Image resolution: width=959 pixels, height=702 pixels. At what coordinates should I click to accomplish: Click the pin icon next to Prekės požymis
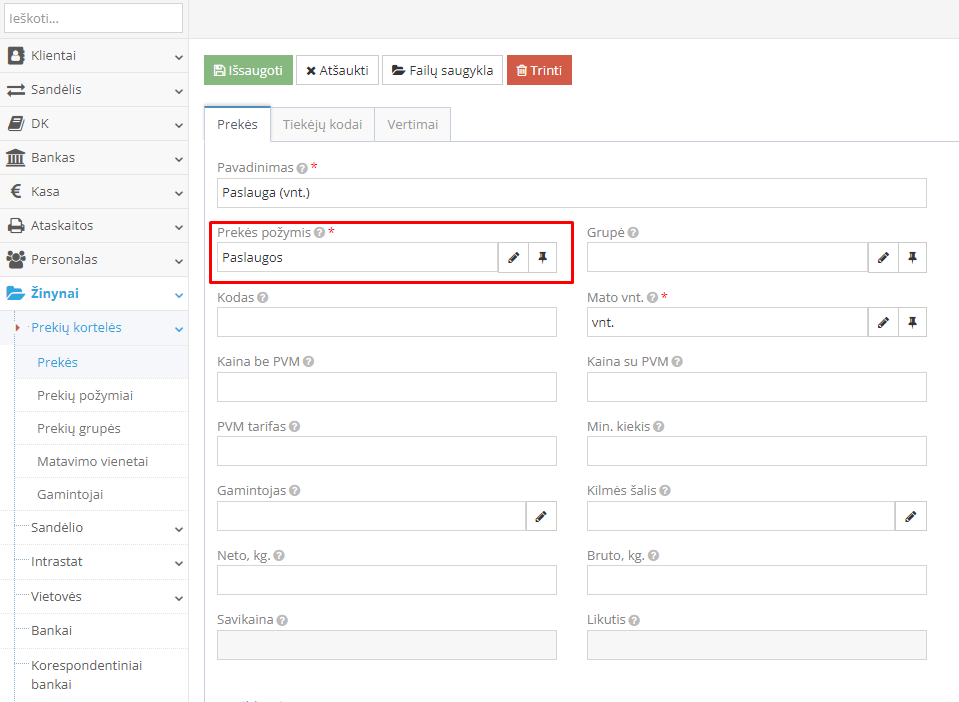[x=542, y=257]
